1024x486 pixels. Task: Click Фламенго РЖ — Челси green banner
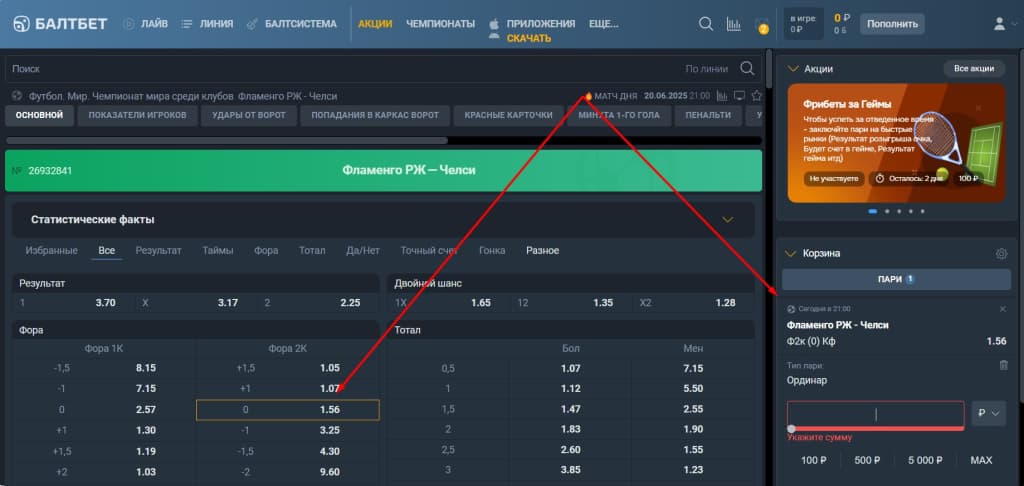(x=383, y=170)
